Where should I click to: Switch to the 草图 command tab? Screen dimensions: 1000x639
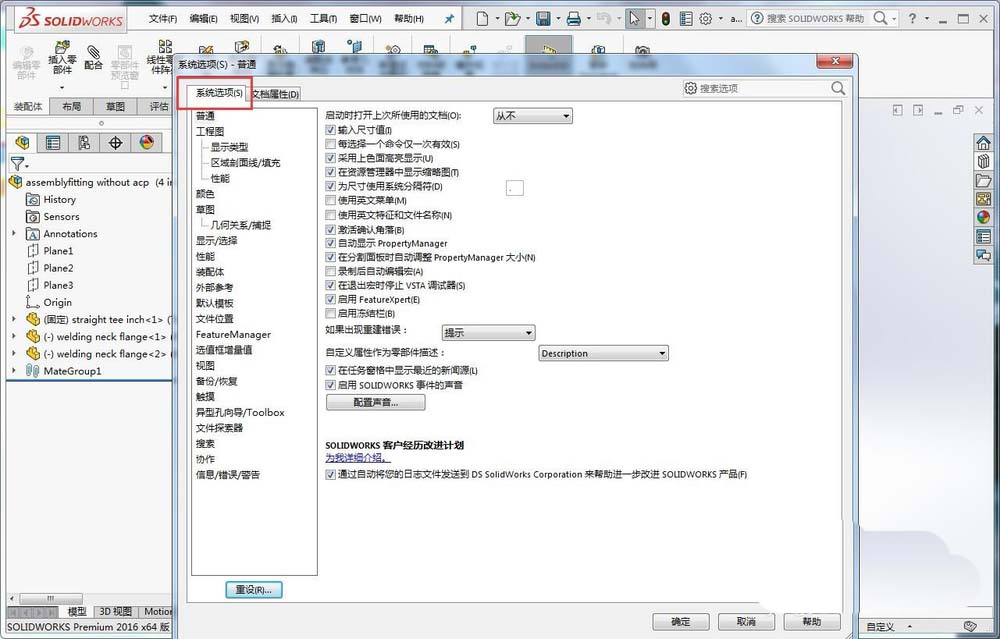coord(115,106)
